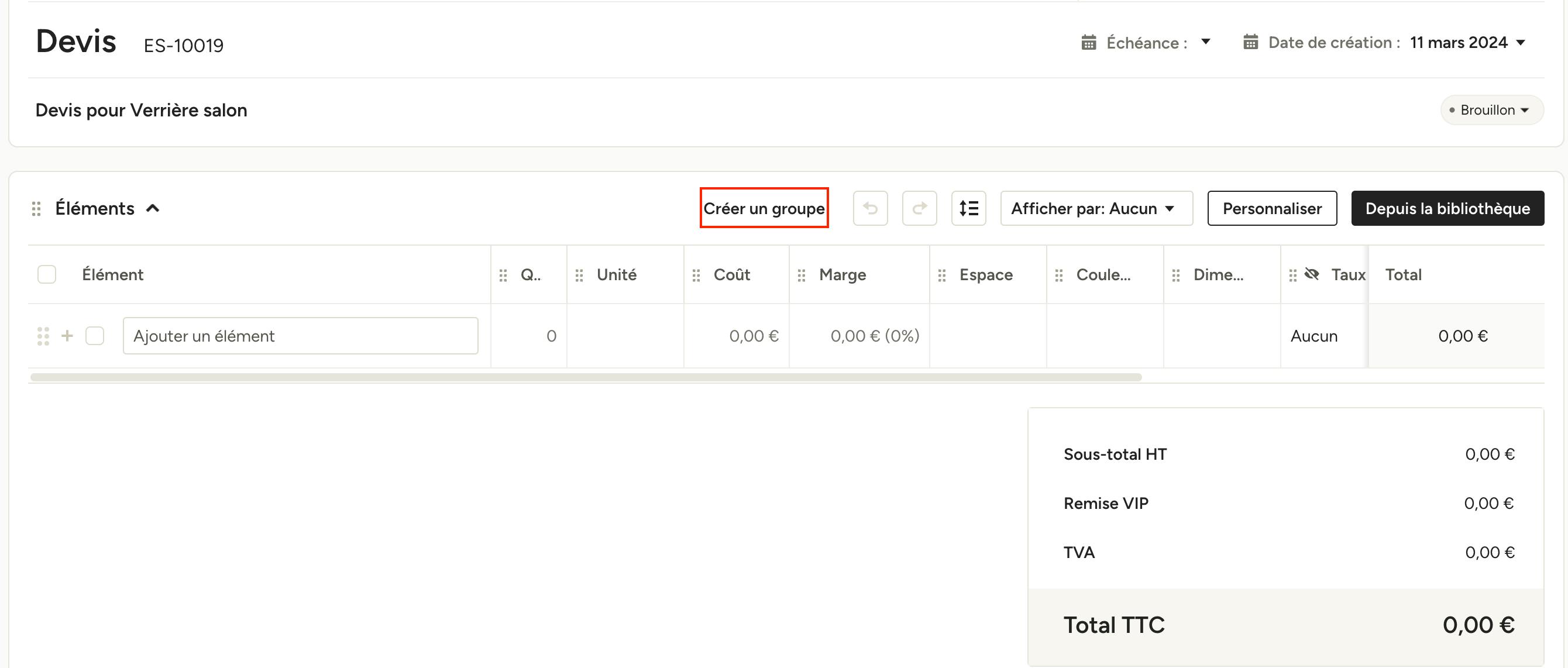The image size is (1568, 668).
Task: Click the horizontal table scrollbar
Action: point(586,377)
